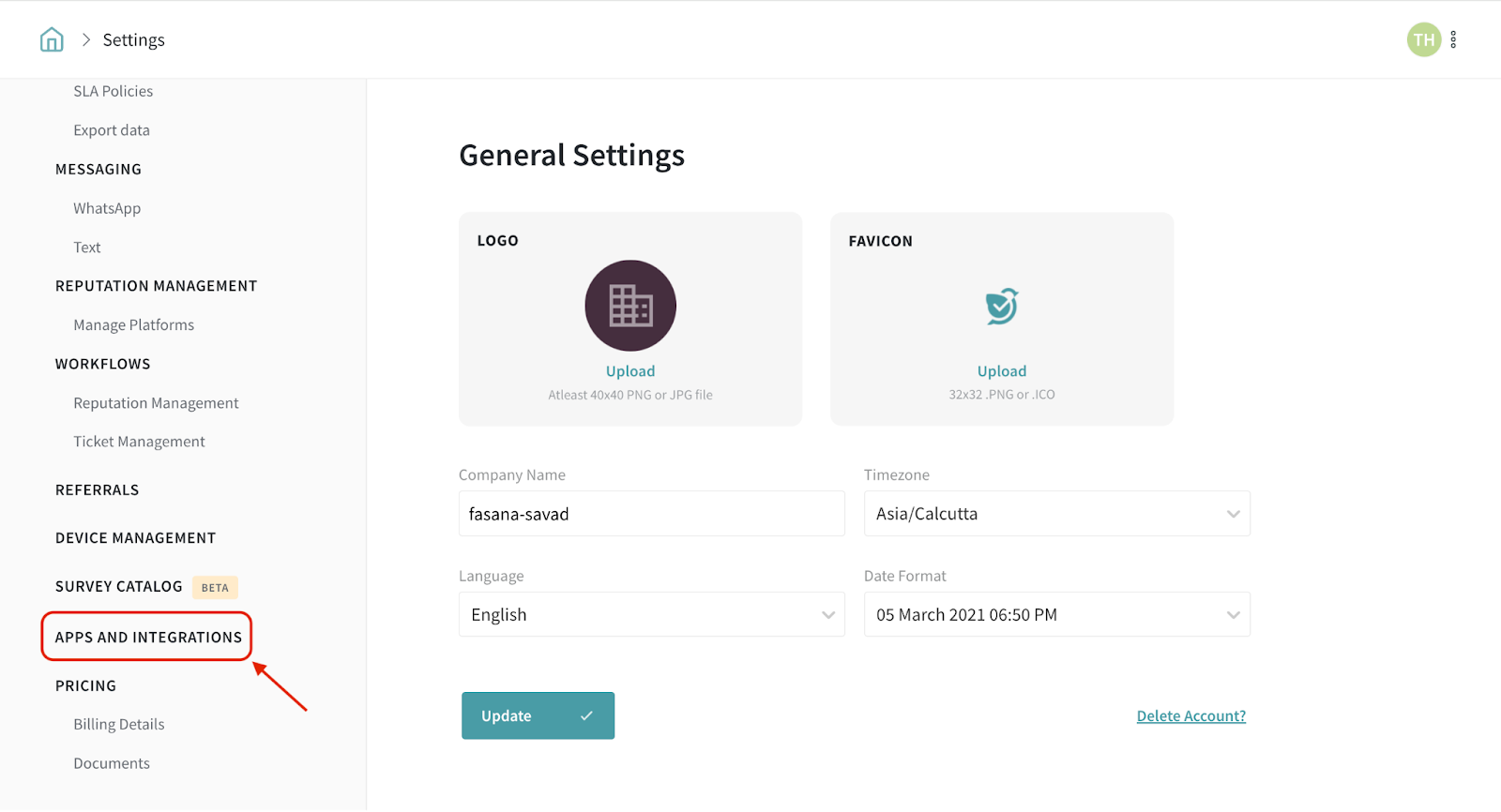Click the home icon in breadcrumb
This screenshot has height=812, width=1501.
pos(52,39)
